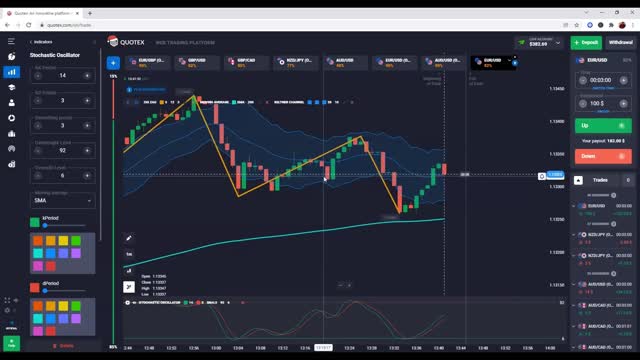
Task: Toggle fullscreen mode icon
Action: tap(7, 300)
